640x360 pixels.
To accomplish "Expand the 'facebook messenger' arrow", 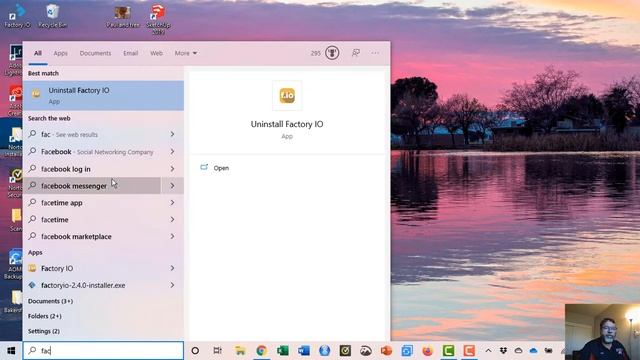I will point(172,186).
